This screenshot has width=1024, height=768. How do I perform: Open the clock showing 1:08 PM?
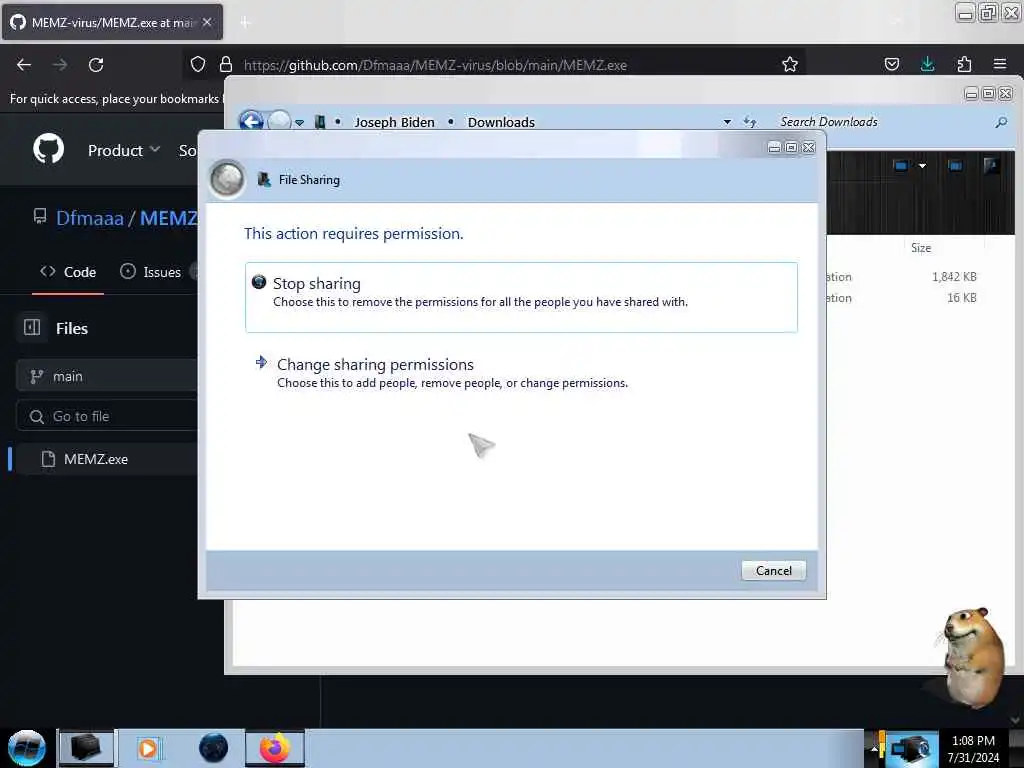pyautogui.click(x=973, y=749)
